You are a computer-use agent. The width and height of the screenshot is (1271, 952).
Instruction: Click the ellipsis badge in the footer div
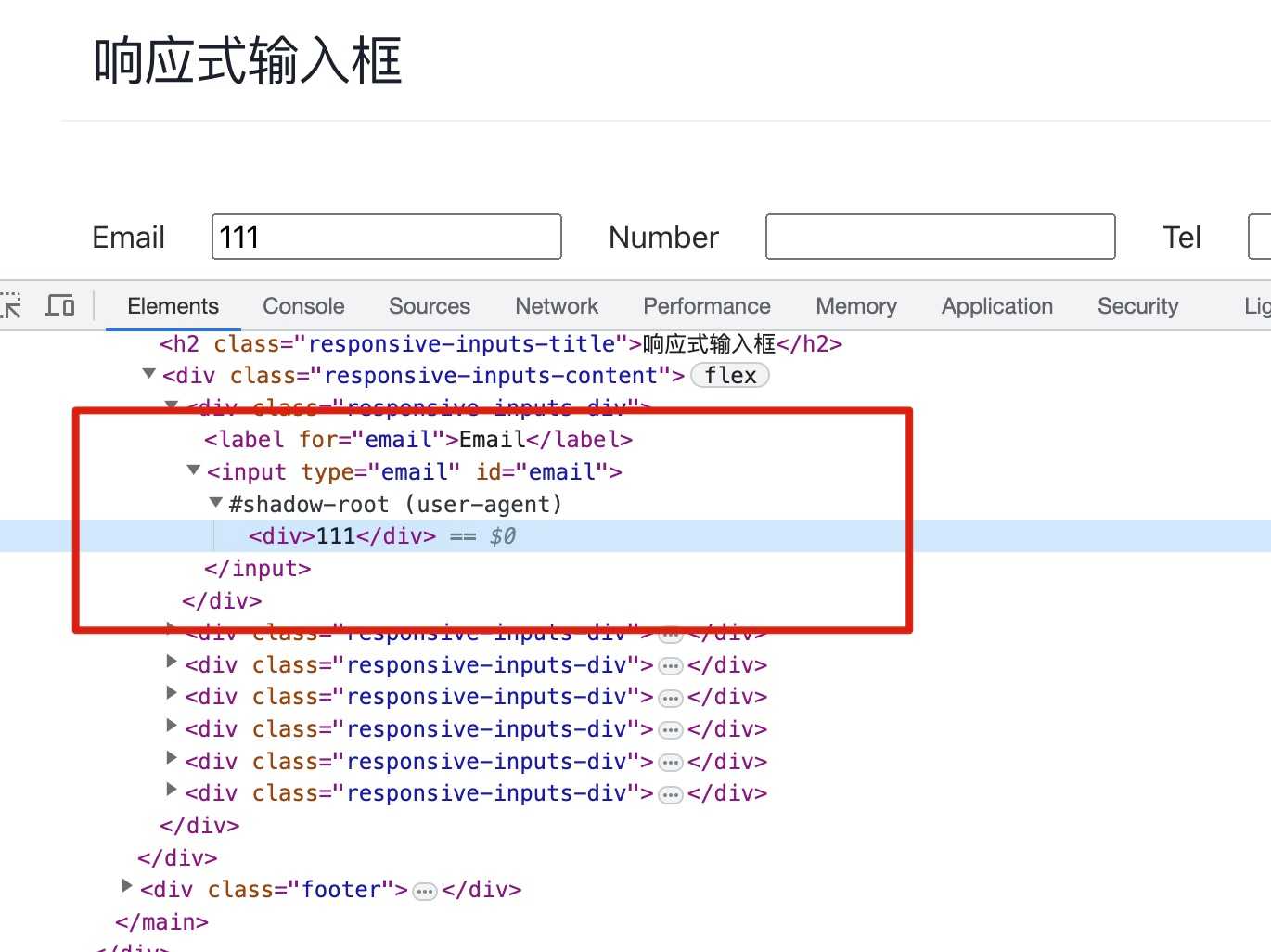(x=425, y=892)
